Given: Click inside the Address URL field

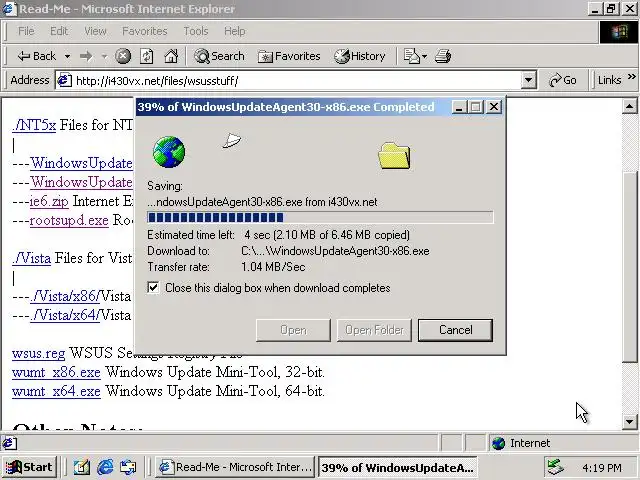Looking at the screenshot, I should [297, 80].
